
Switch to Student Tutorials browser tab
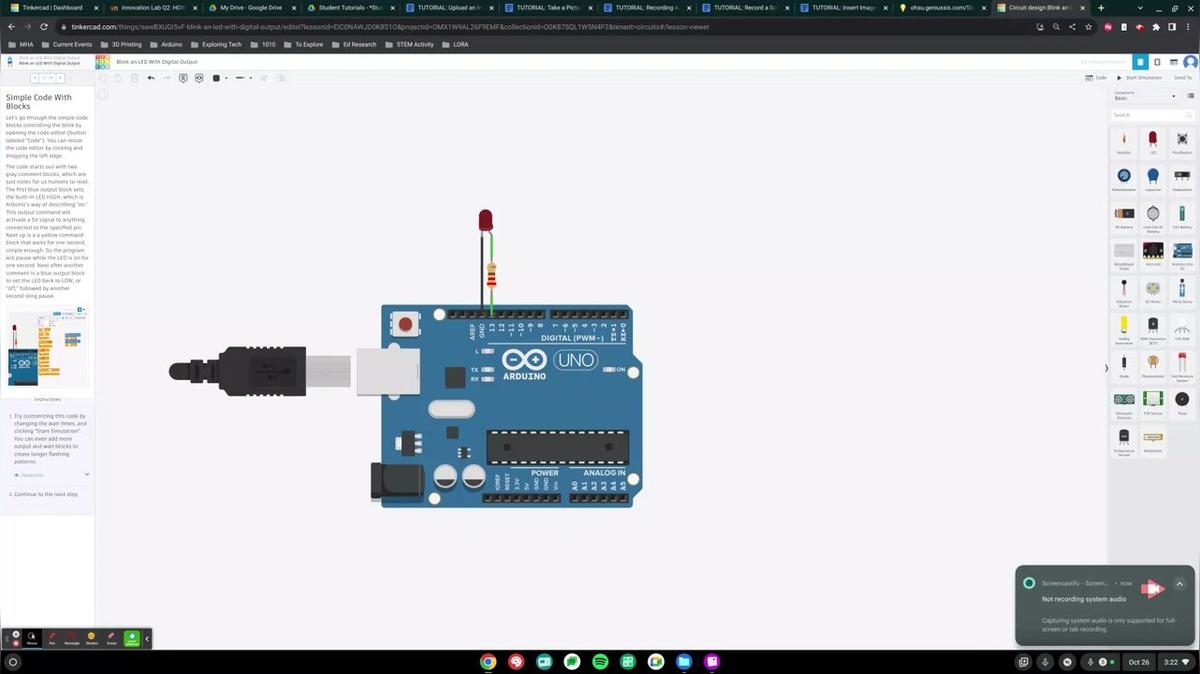pos(349,8)
